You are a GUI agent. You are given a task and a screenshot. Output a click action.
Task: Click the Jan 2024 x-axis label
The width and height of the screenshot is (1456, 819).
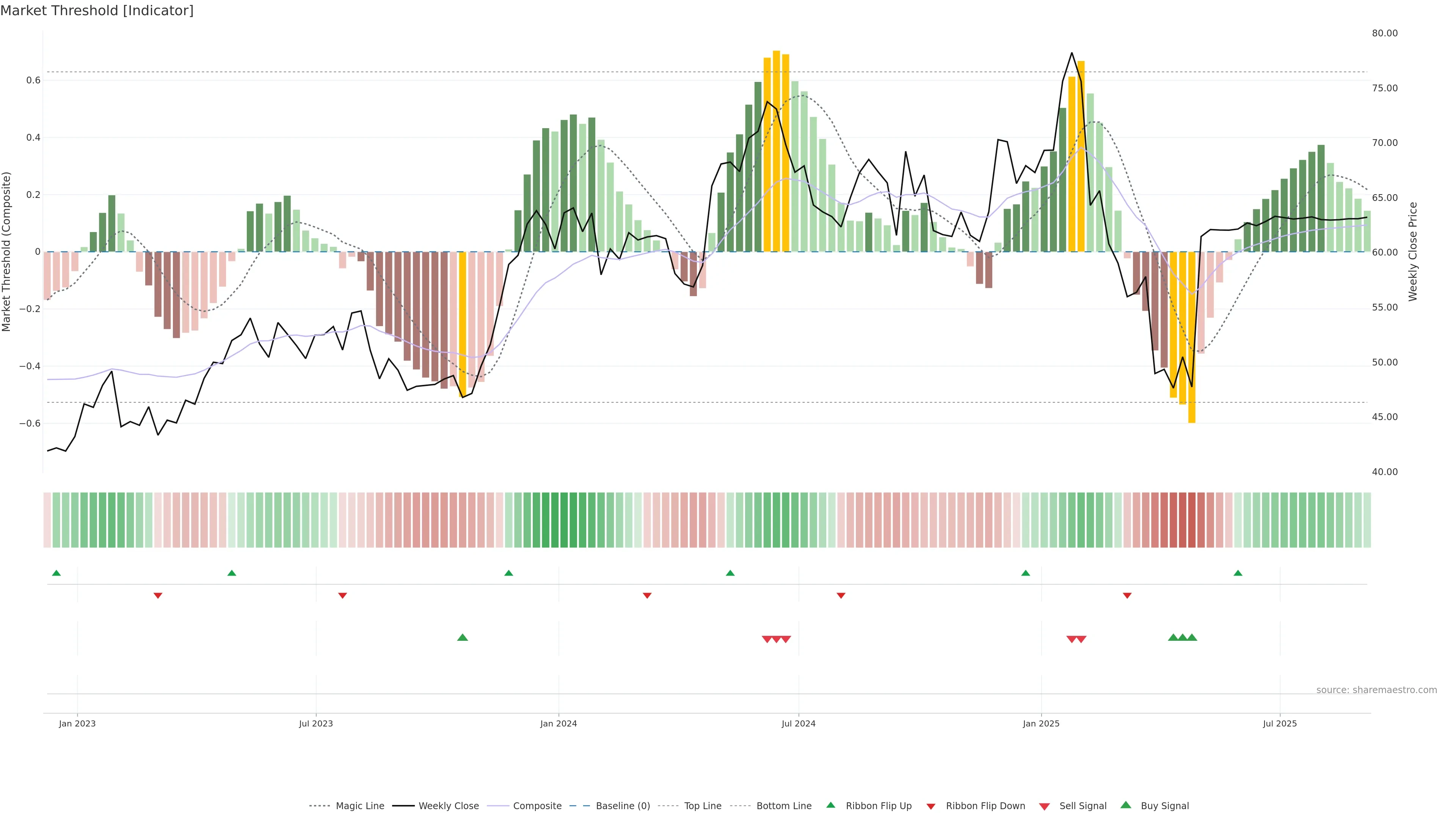(559, 723)
